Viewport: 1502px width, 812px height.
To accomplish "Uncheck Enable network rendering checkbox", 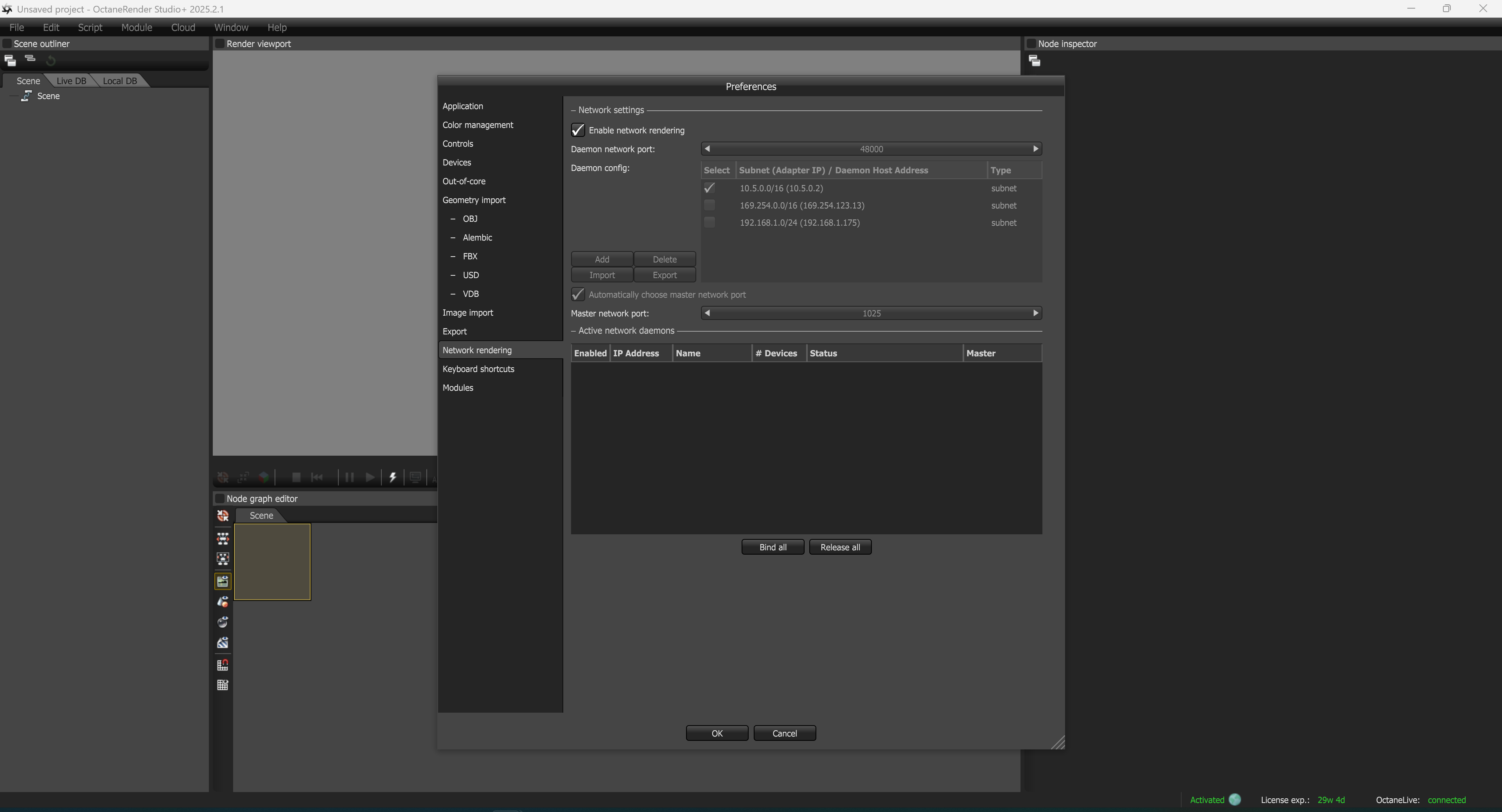I will tap(578, 130).
